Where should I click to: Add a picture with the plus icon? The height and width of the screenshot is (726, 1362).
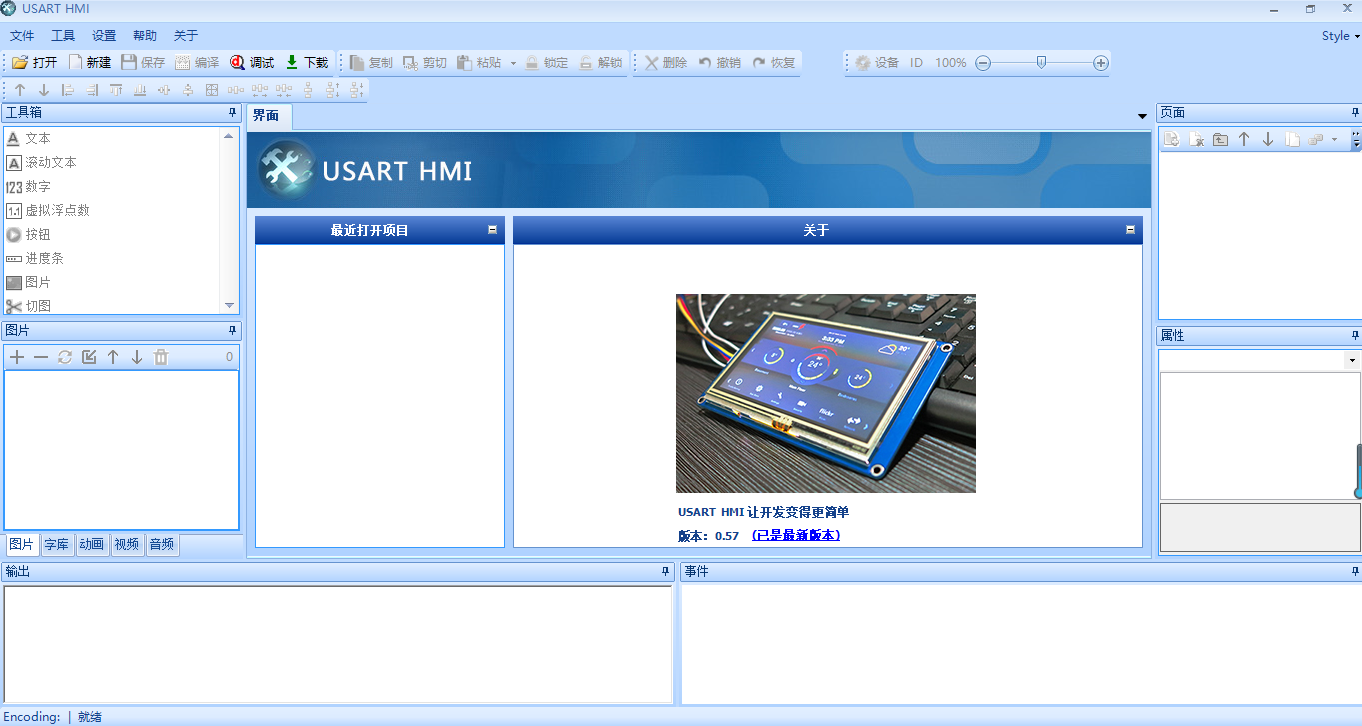(x=17, y=357)
